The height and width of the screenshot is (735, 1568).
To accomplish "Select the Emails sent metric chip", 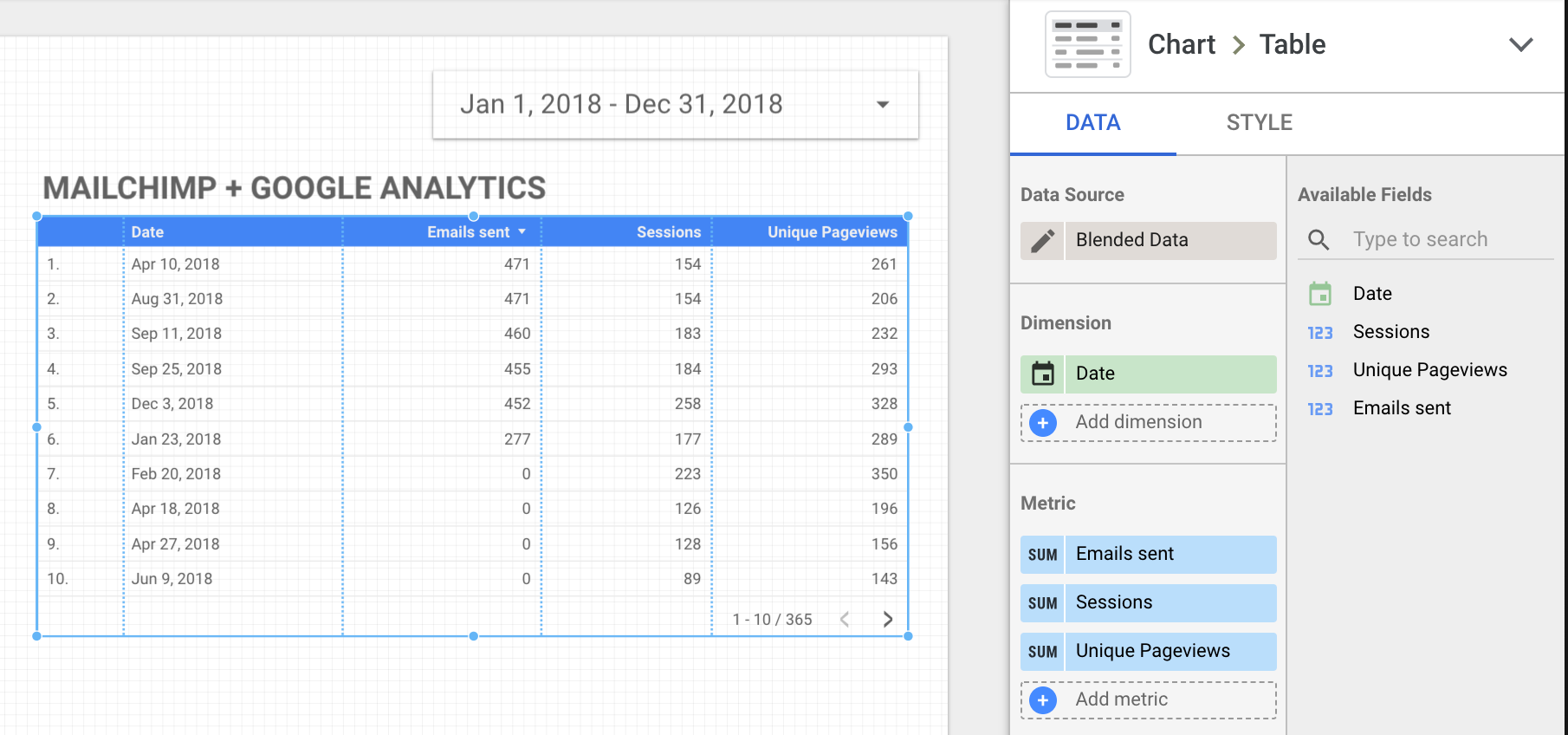I will tap(1170, 555).
